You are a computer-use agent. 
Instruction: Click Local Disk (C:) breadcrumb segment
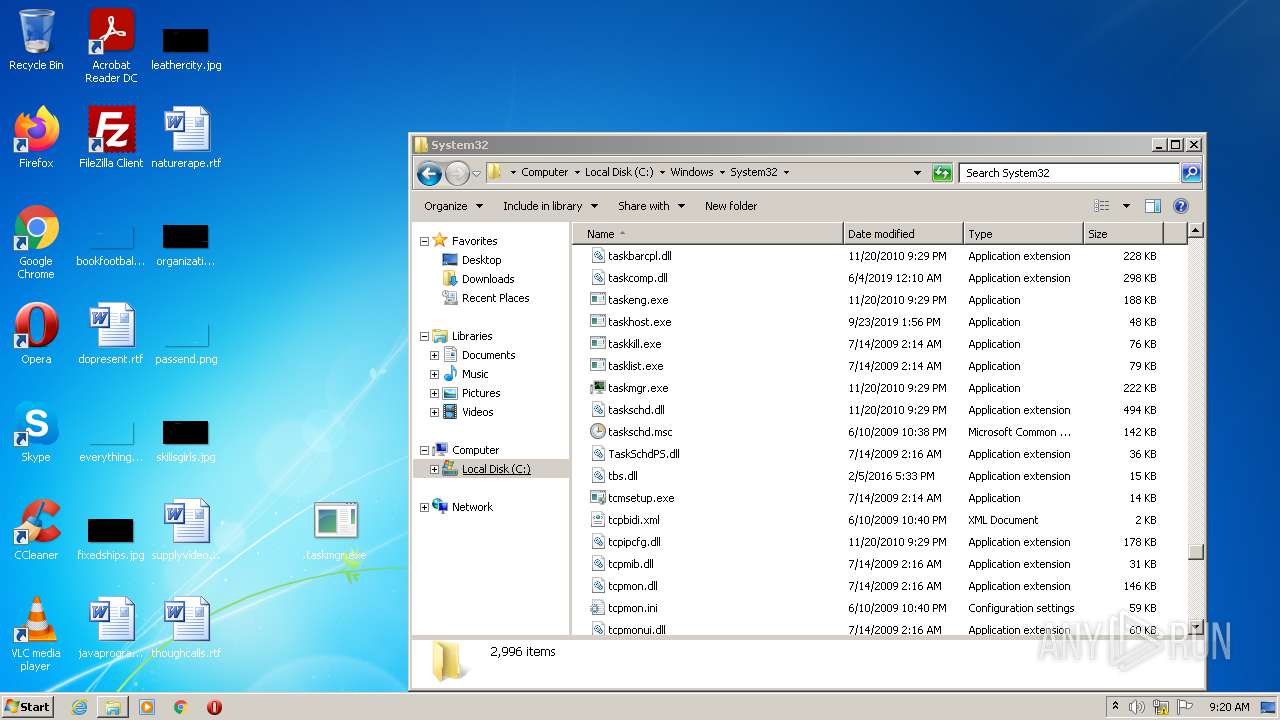(x=619, y=172)
